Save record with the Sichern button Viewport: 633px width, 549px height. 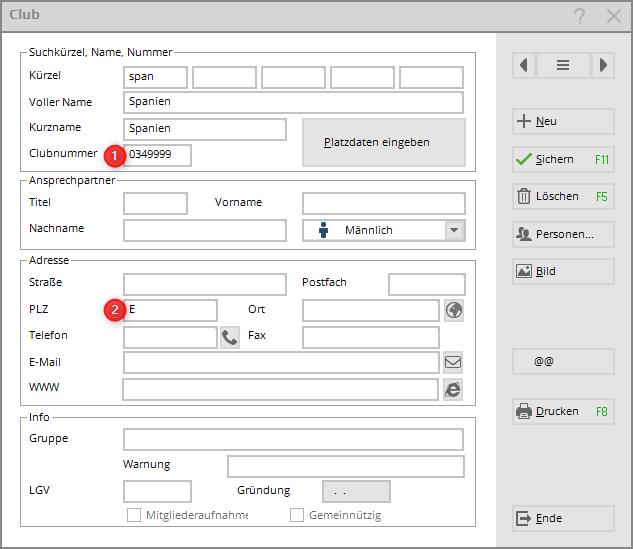point(563,159)
